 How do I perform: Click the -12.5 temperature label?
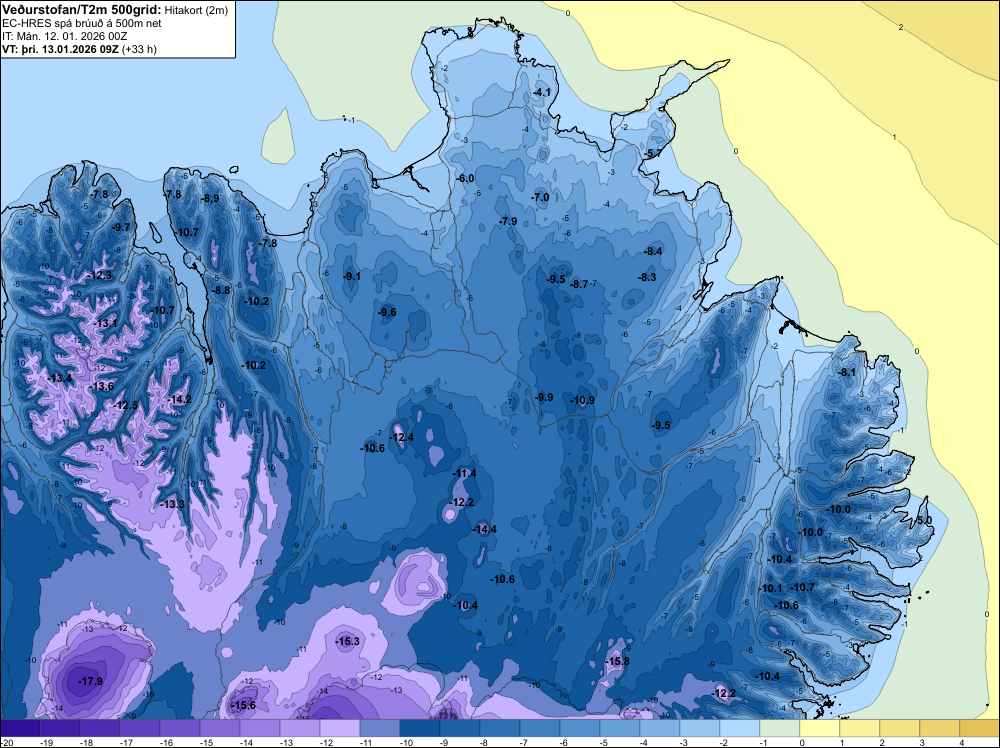point(126,405)
